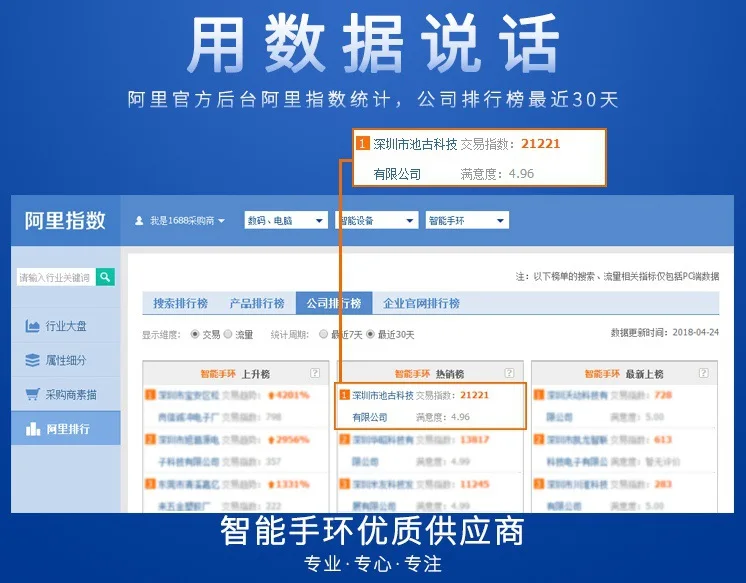Open the 数码、电脑 category dropdown
This screenshot has width=746, height=583.
tap(286, 220)
